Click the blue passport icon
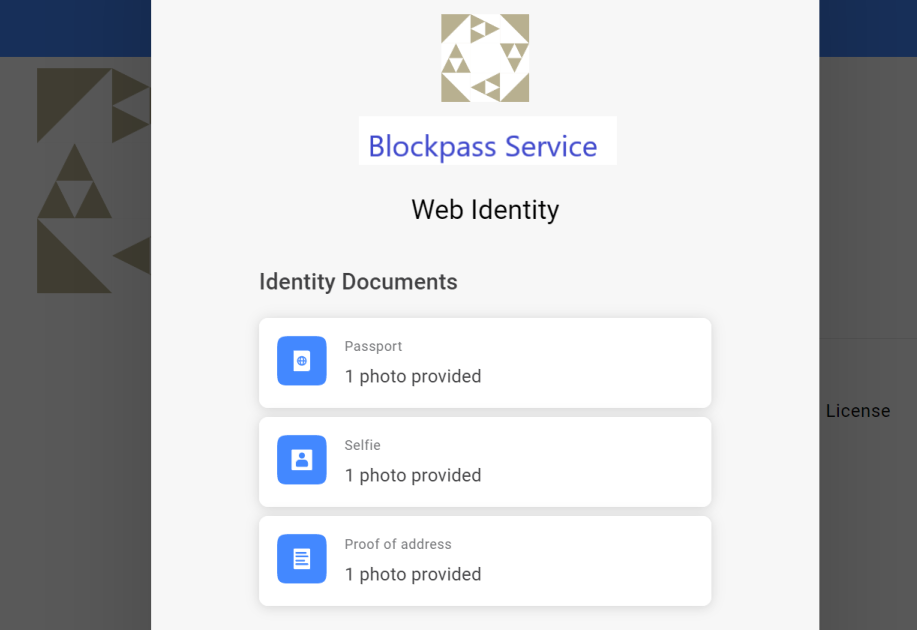The width and height of the screenshot is (917, 630). click(302, 361)
